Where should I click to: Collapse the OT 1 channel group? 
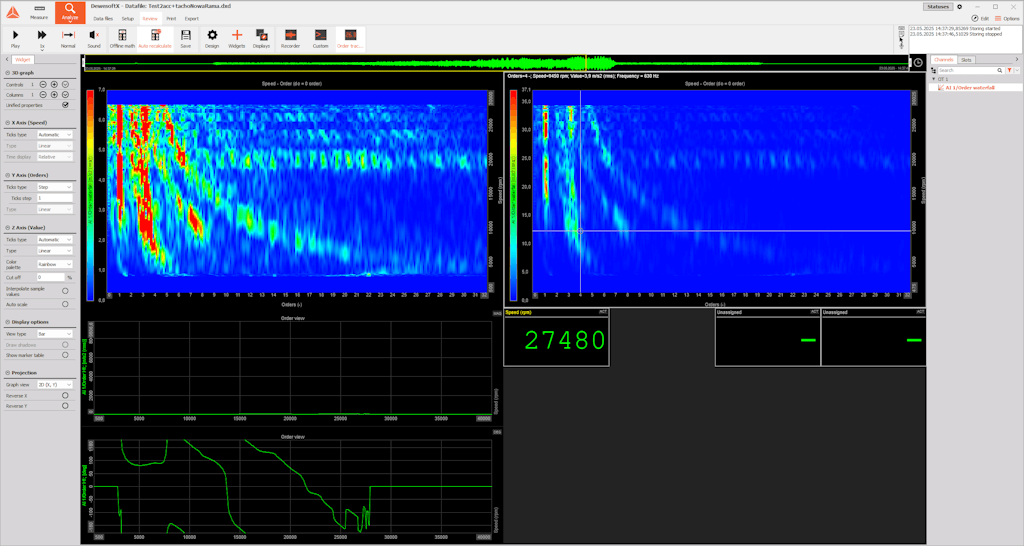pos(933,79)
